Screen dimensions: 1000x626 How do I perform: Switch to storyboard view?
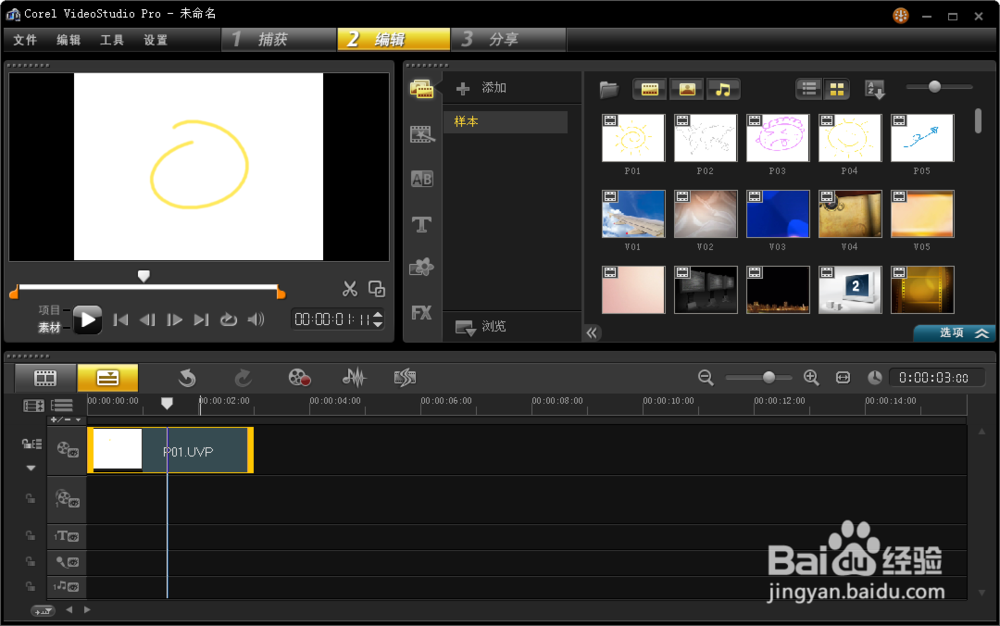coord(45,378)
